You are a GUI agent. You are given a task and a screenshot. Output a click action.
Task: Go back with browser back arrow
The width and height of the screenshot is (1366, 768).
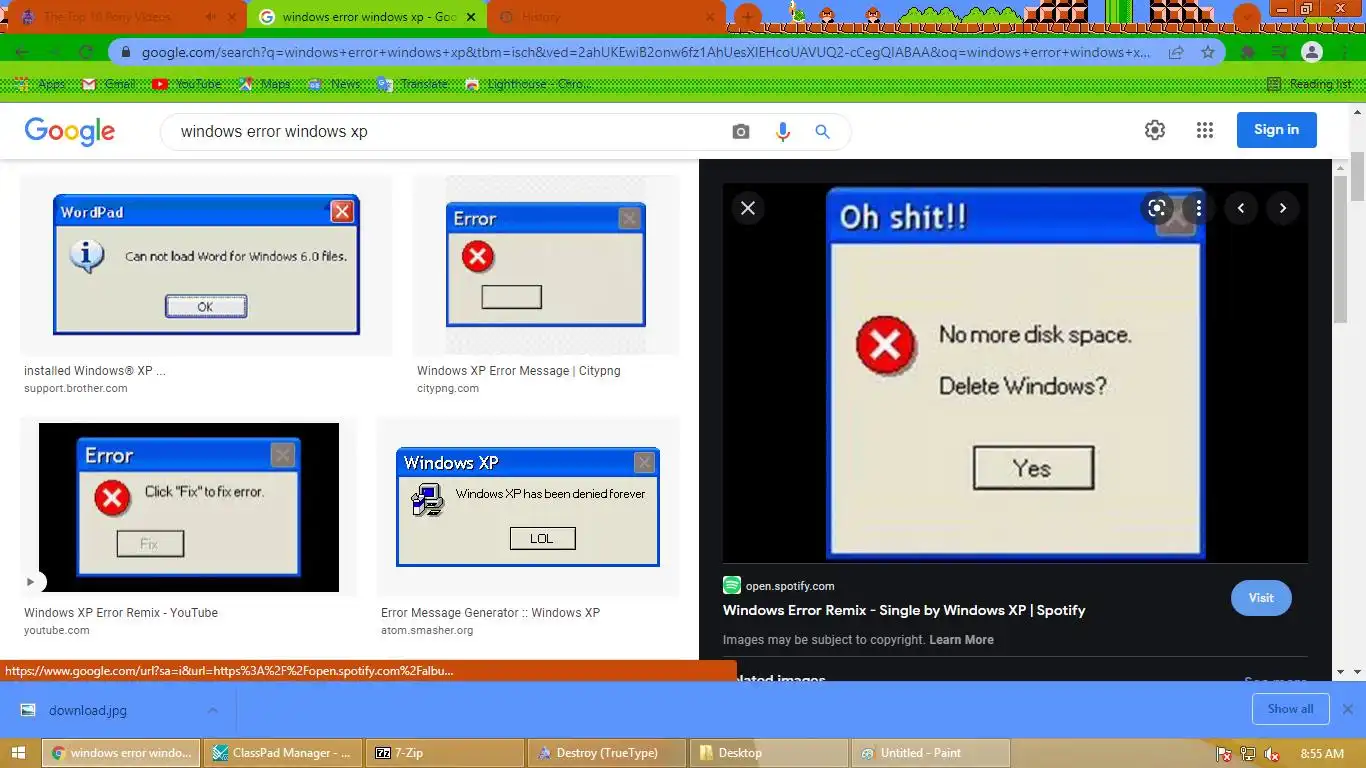click(22, 52)
